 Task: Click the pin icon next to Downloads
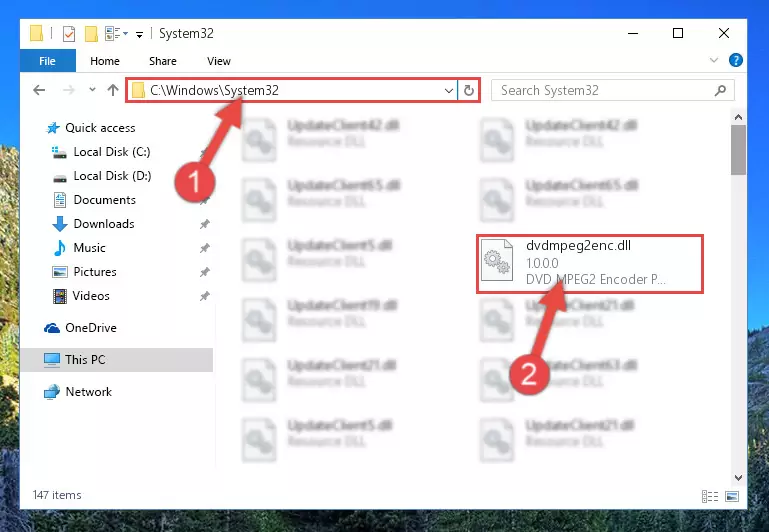205,224
